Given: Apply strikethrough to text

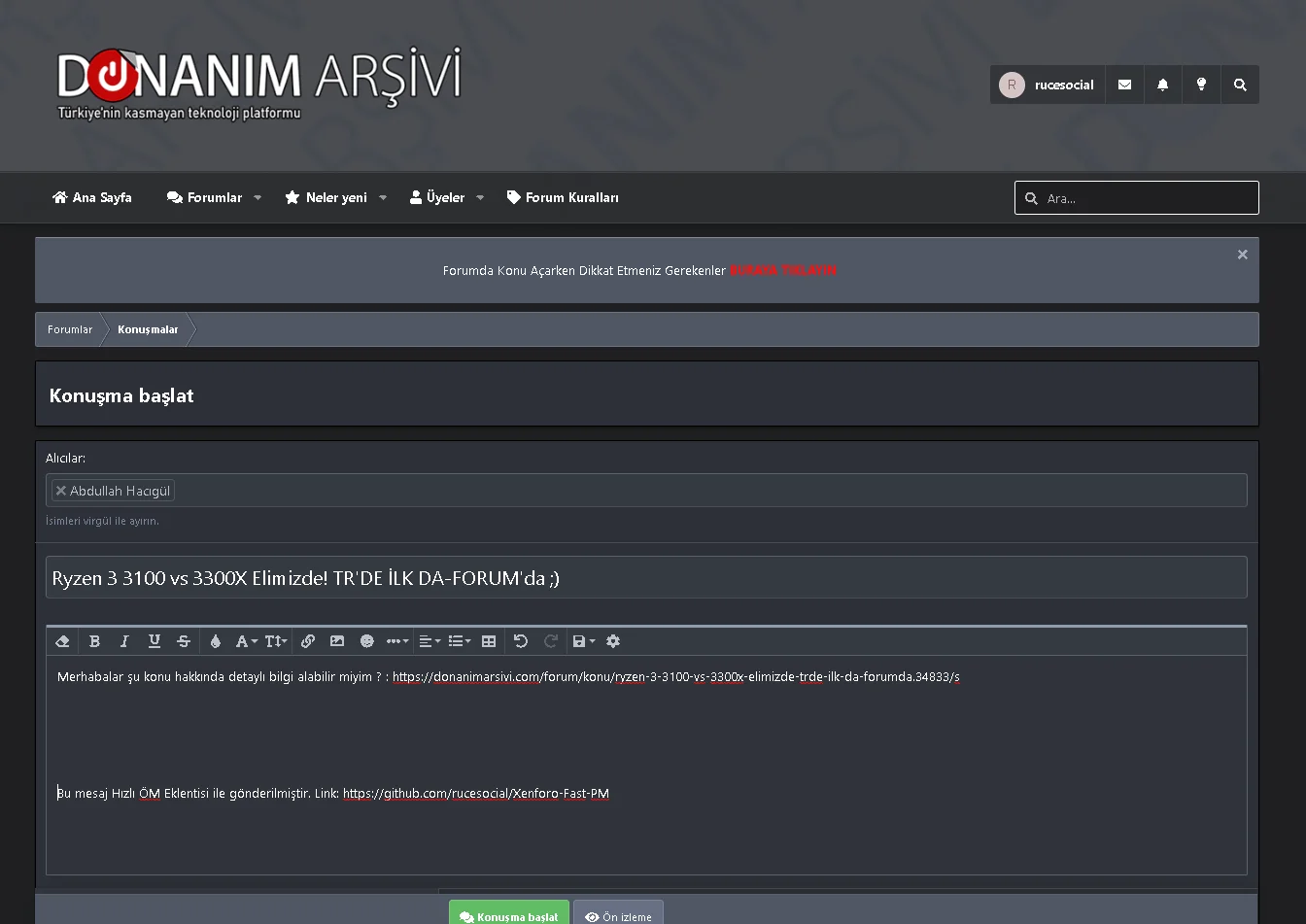Looking at the screenshot, I should click(184, 641).
